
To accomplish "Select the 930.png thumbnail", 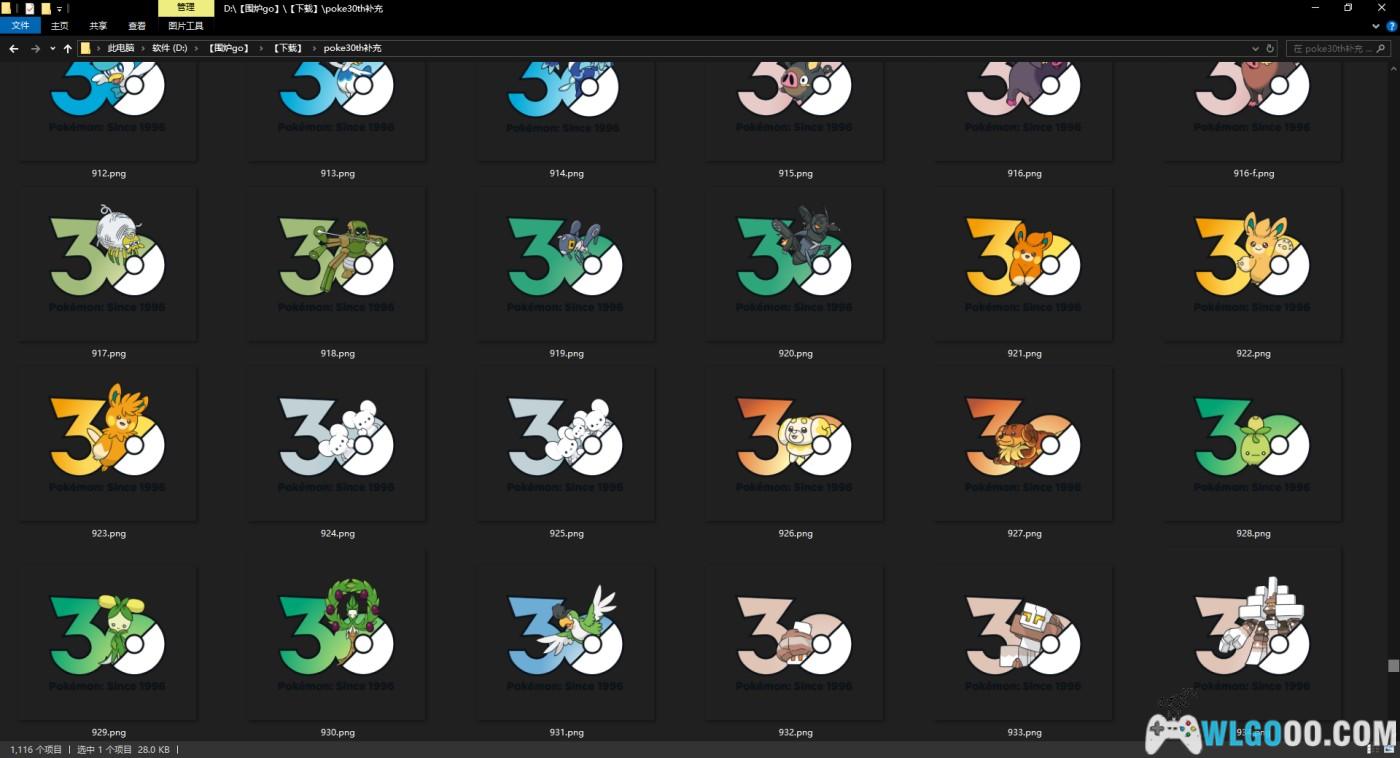I will [x=337, y=651].
